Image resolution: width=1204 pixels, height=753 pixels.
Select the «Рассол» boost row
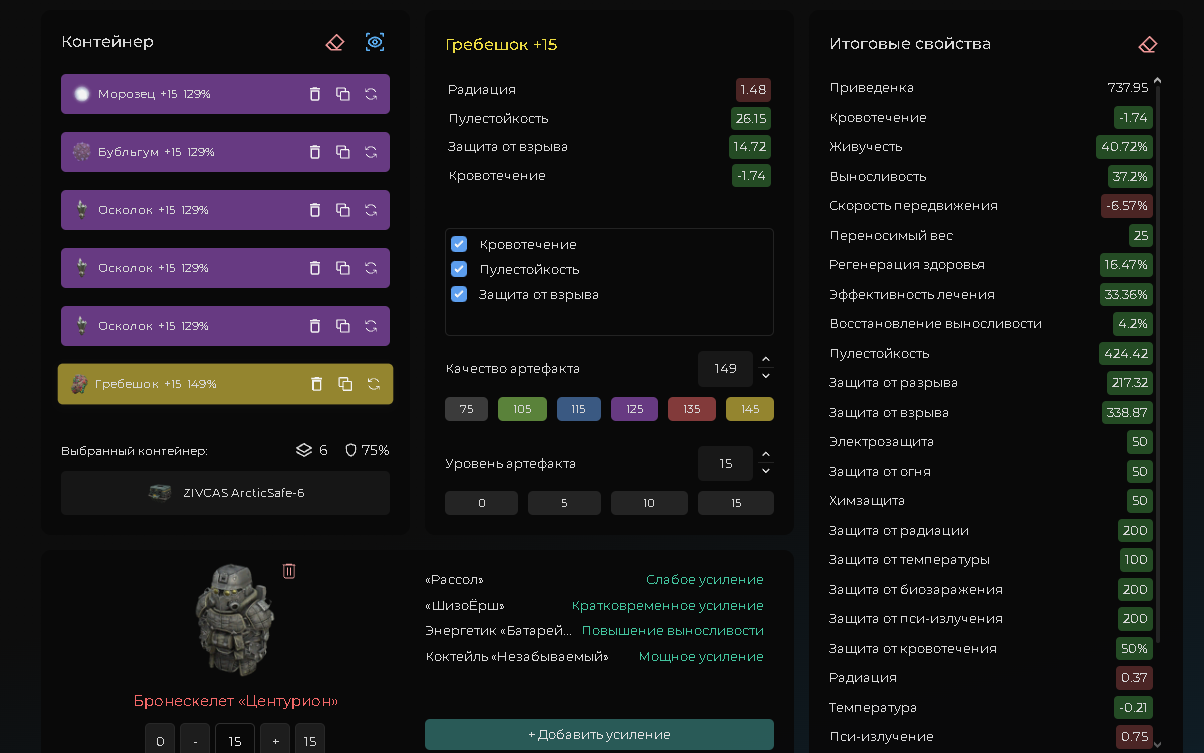pyautogui.click(x=594, y=580)
